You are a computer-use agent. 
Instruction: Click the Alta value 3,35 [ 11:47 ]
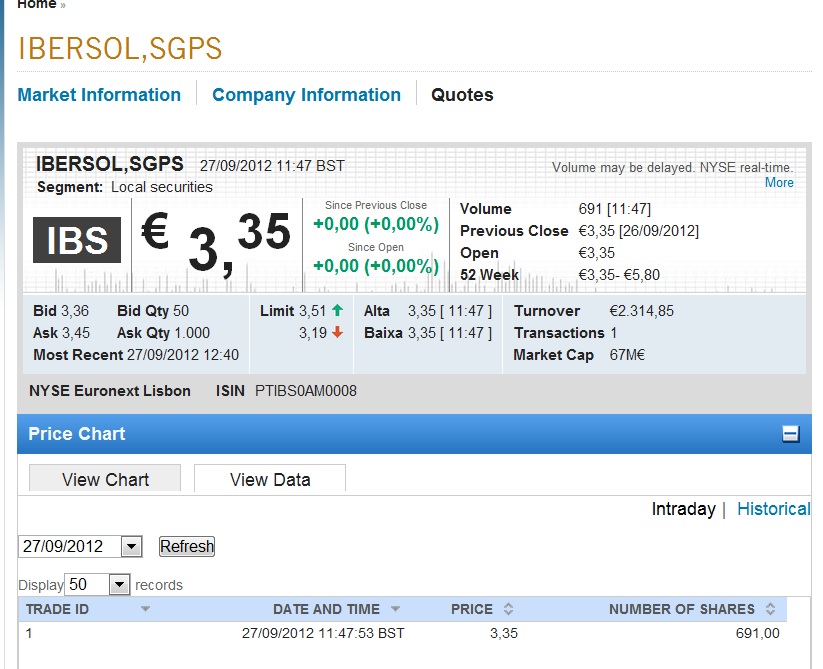pyautogui.click(x=450, y=311)
